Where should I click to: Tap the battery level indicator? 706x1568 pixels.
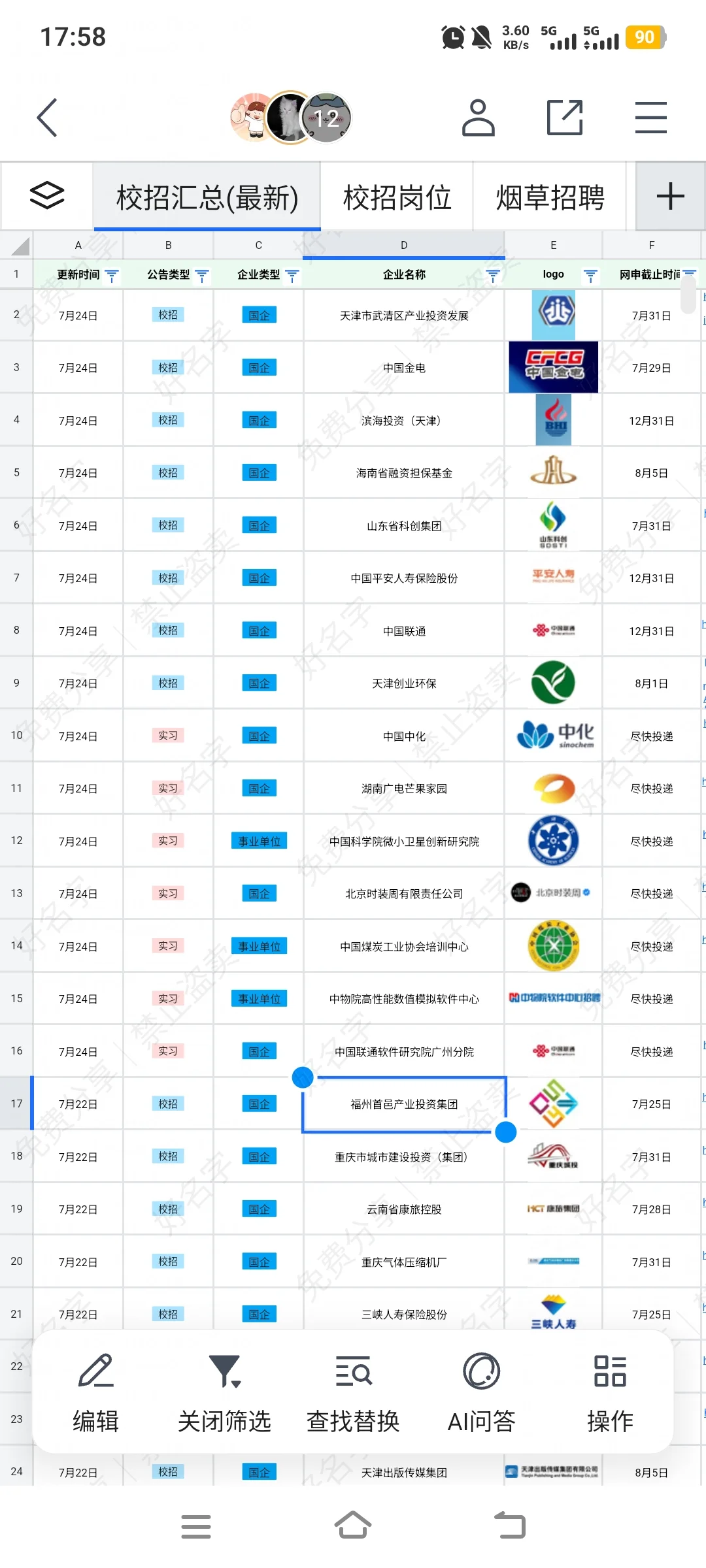pos(645,37)
